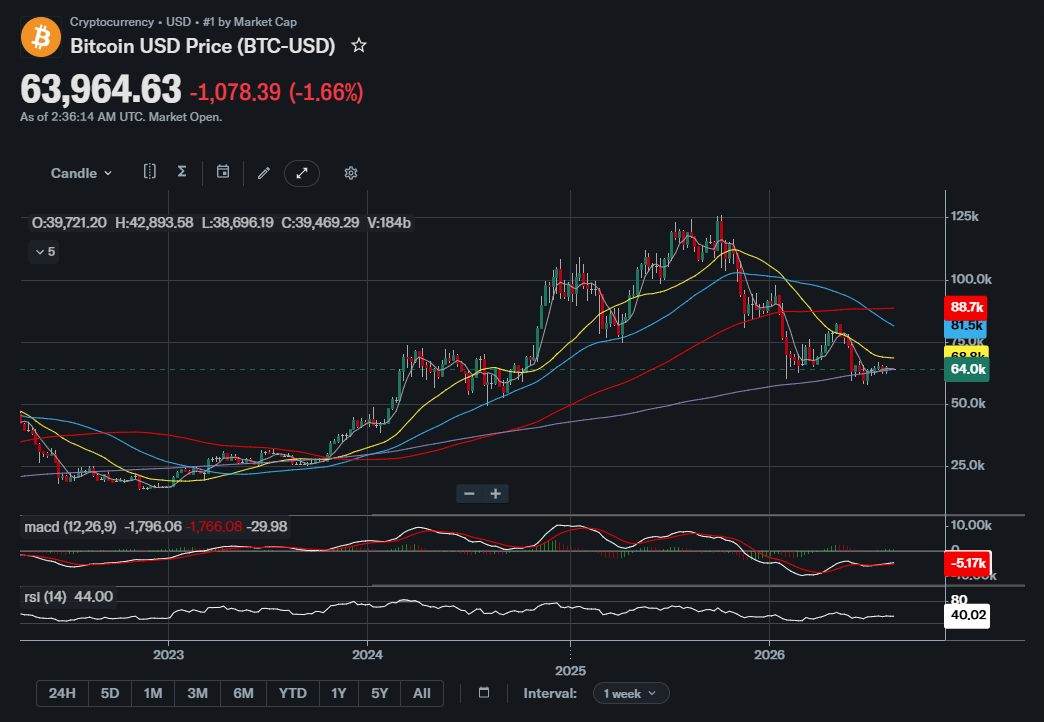1044x722 pixels.
Task: Zoom in chart with plus button
Action: 495,494
